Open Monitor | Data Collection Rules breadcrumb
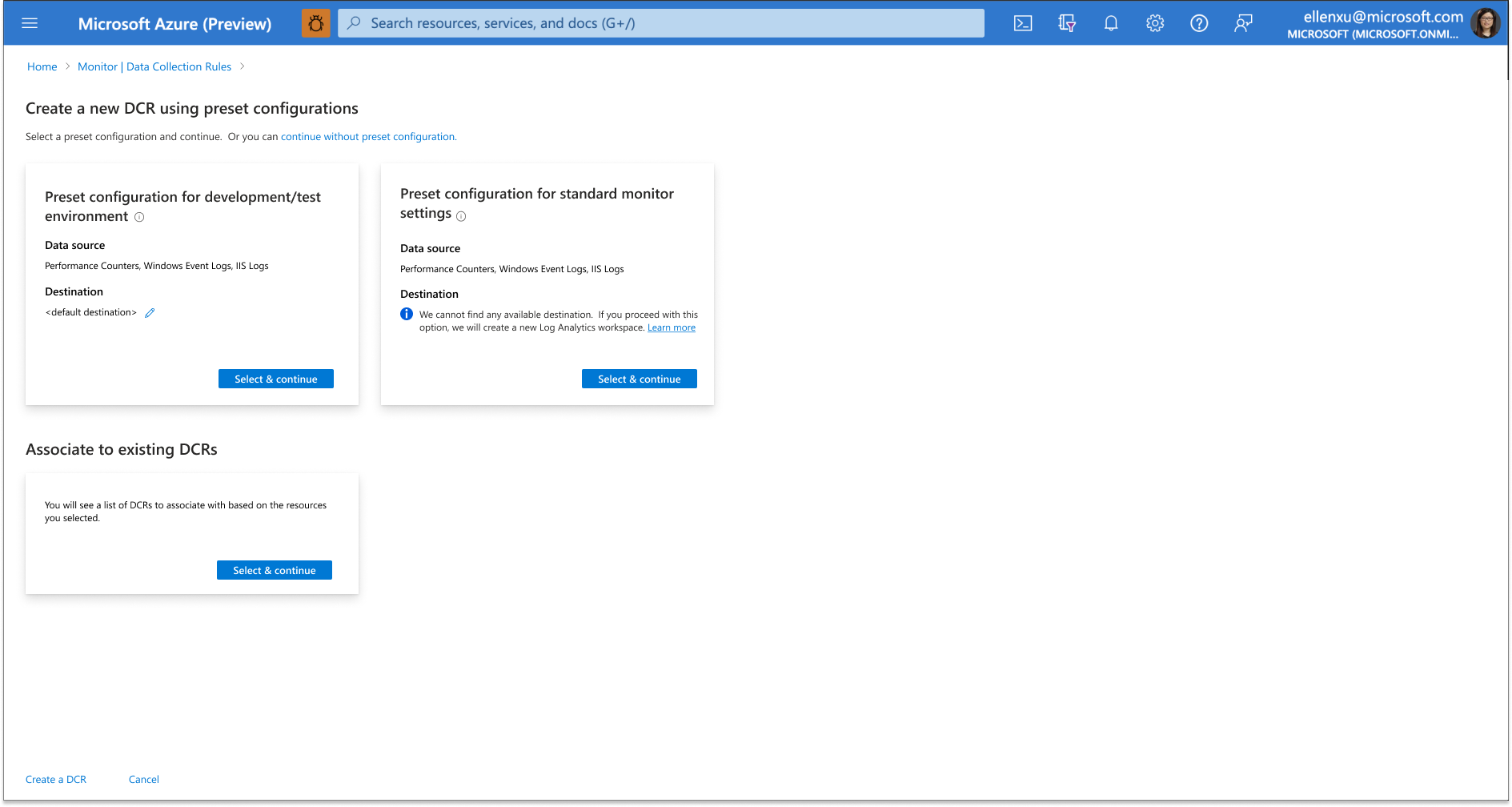The image size is (1512, 807). [154, 66]
